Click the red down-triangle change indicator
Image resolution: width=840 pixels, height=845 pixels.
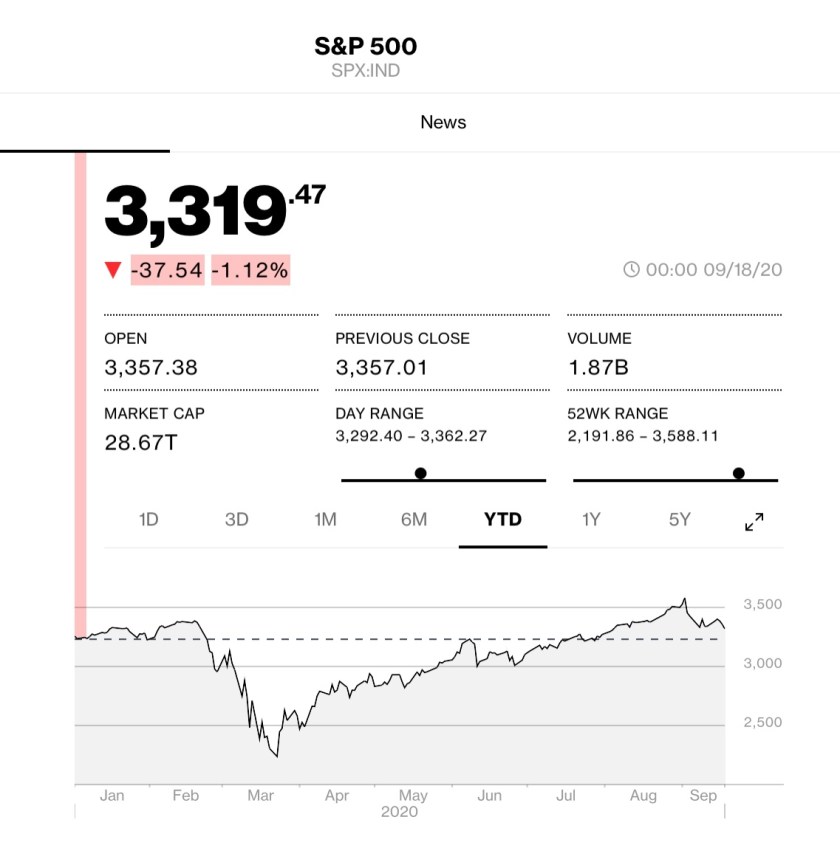click(x=114, y=270)
